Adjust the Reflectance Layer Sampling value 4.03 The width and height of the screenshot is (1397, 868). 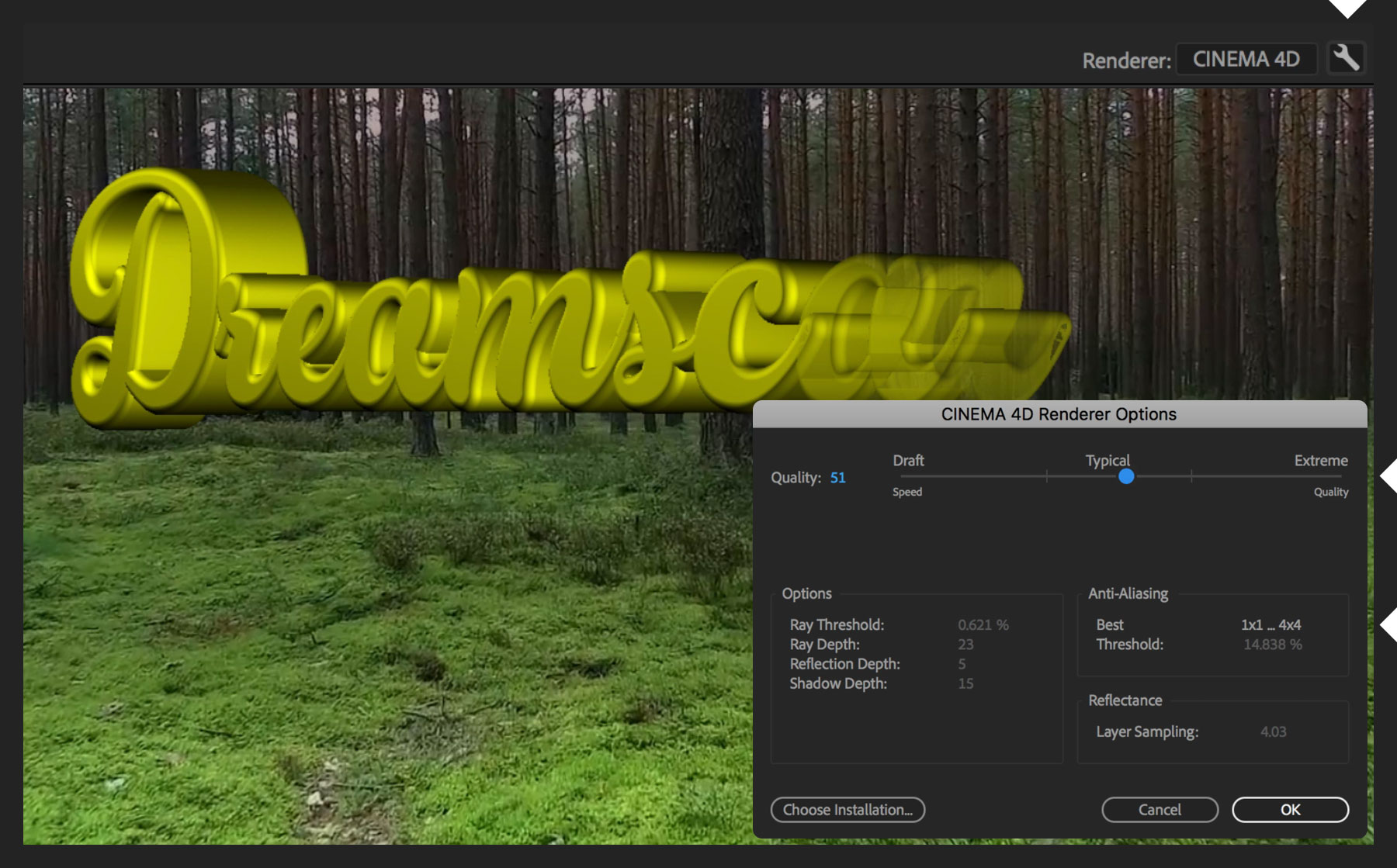pyautogui.click(x=1274, y=731)
